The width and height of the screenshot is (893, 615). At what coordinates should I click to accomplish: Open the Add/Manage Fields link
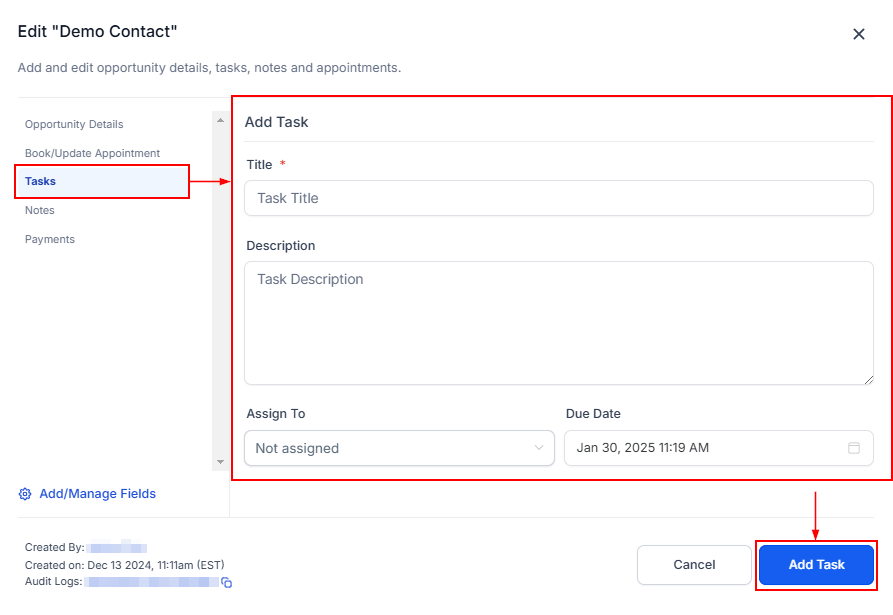click(x=97, y=494)
